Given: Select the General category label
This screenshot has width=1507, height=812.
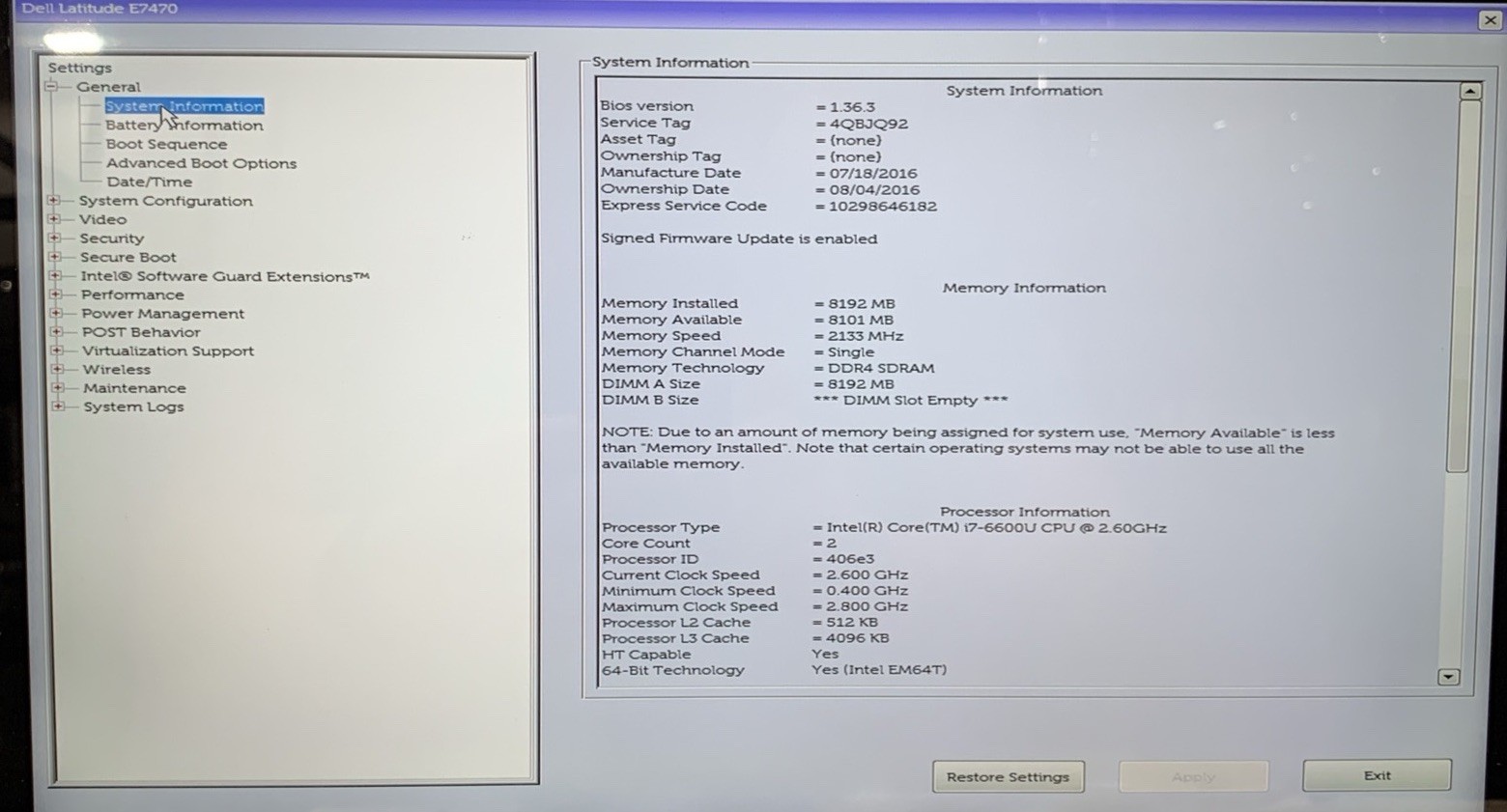Looking at the screenshot, I should coord(108,87).
